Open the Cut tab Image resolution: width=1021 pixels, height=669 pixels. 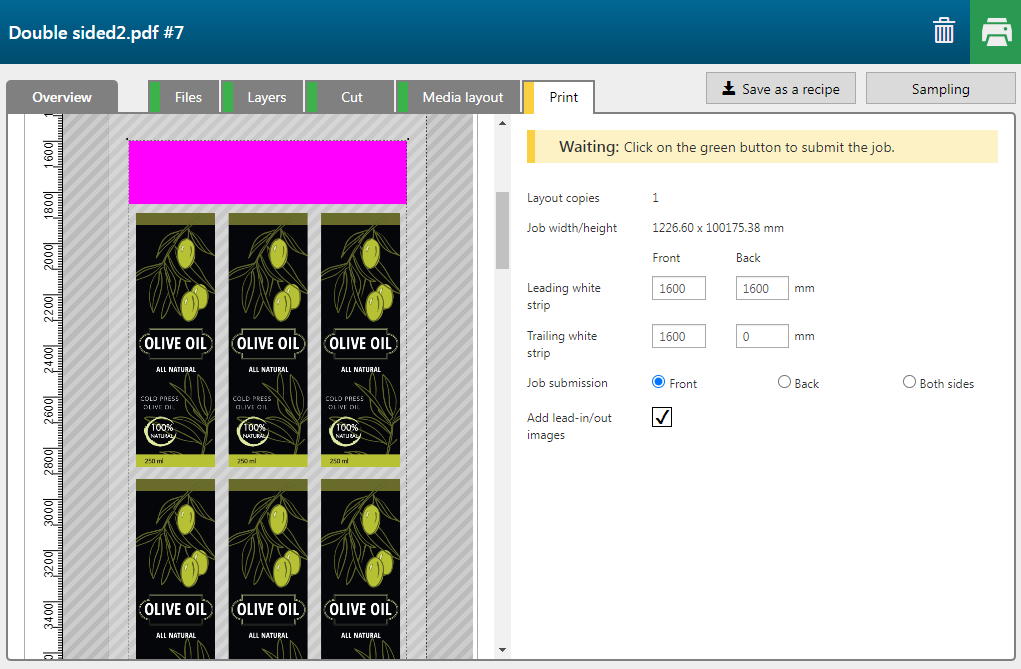tap(352, 97)
